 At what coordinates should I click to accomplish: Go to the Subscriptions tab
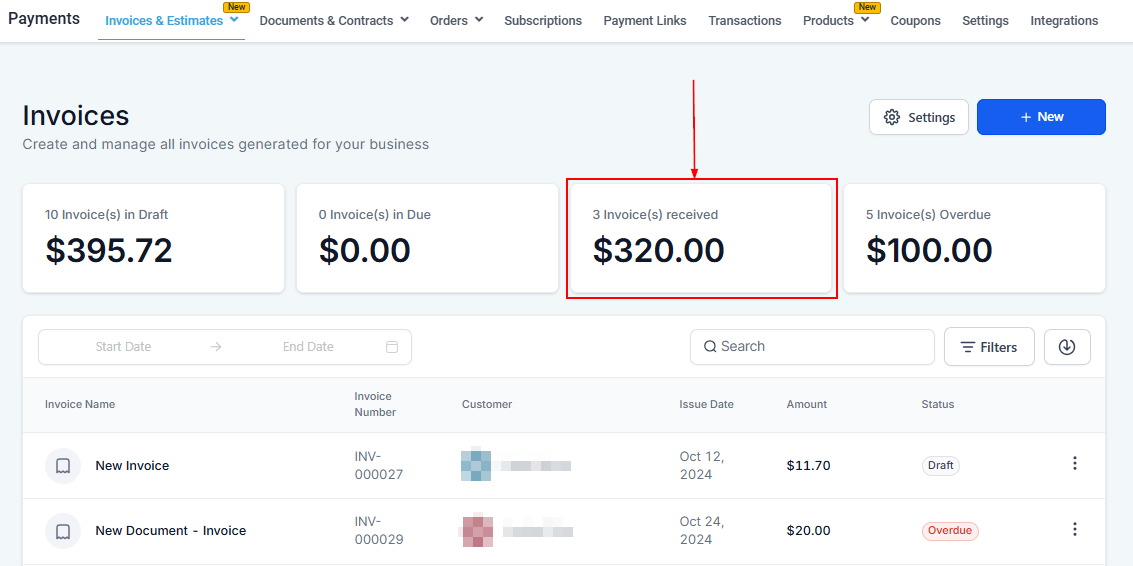pyautogui.click(x=543, y=21)
